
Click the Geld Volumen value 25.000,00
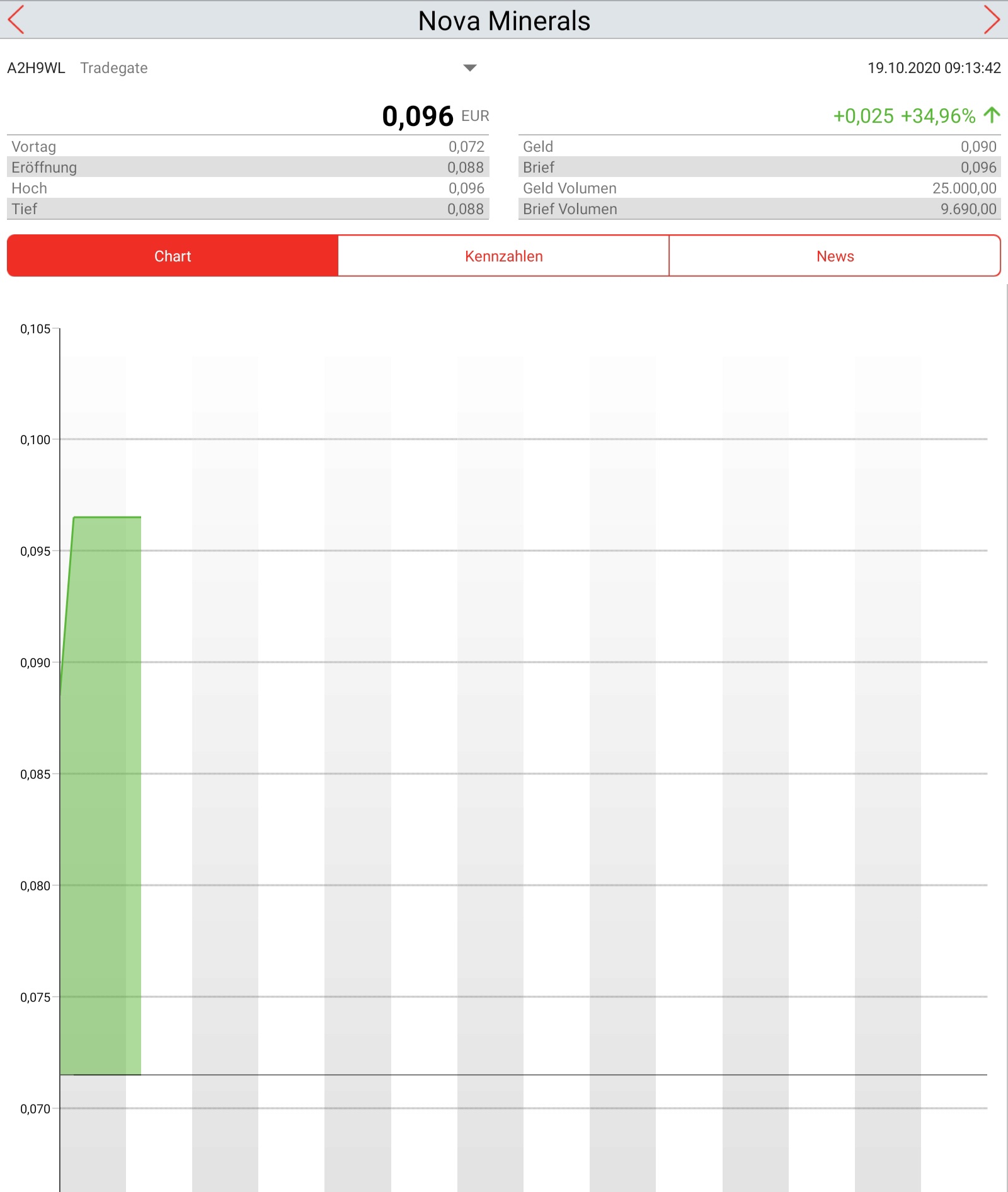[965, 188]
